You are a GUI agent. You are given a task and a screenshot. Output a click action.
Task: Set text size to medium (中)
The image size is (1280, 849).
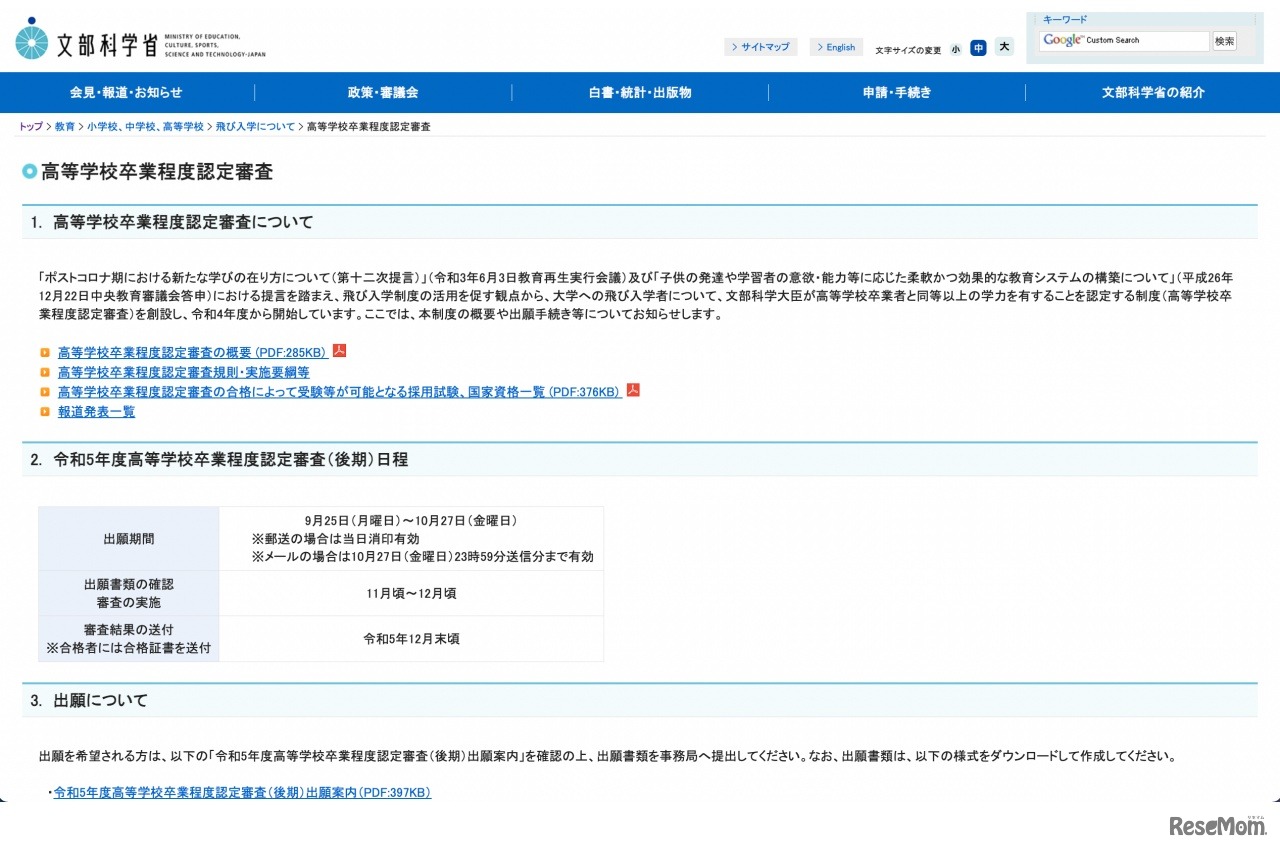coord(978,48)
